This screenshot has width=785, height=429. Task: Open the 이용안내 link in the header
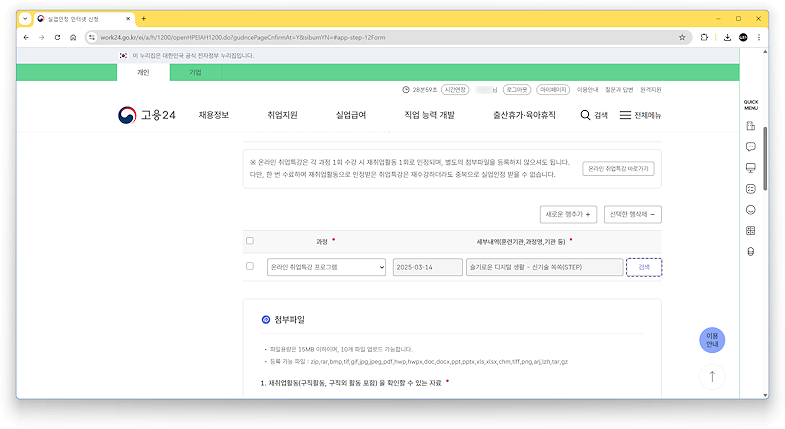(587, 90)
